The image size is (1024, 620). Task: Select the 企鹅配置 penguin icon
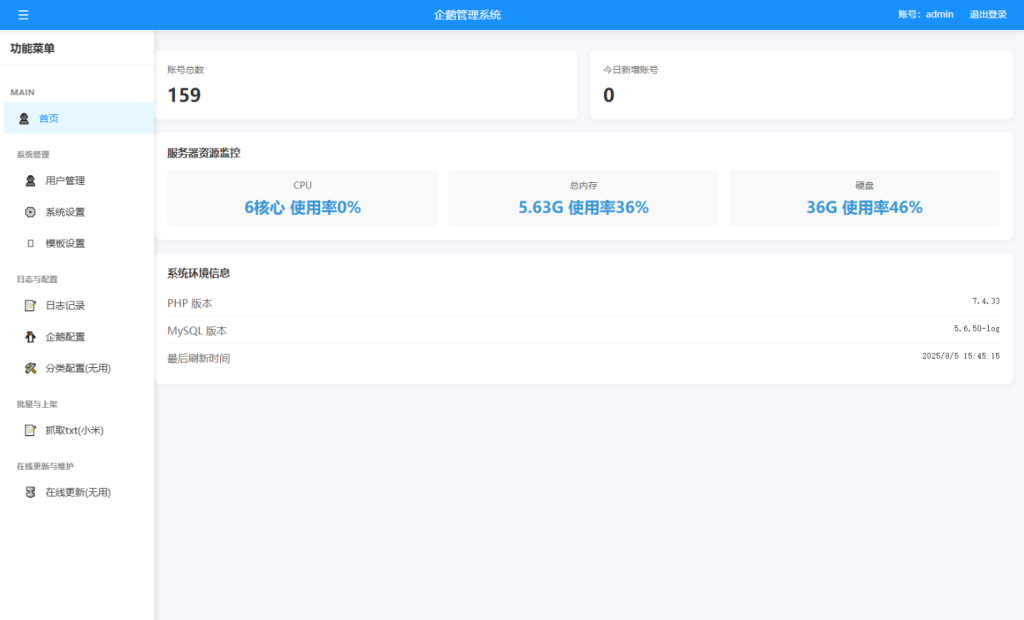coord(28,336)
